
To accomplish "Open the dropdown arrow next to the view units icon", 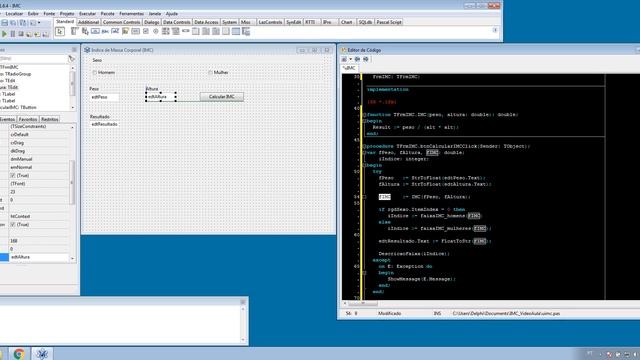I will pyautogui.click(x=39, y=23).
